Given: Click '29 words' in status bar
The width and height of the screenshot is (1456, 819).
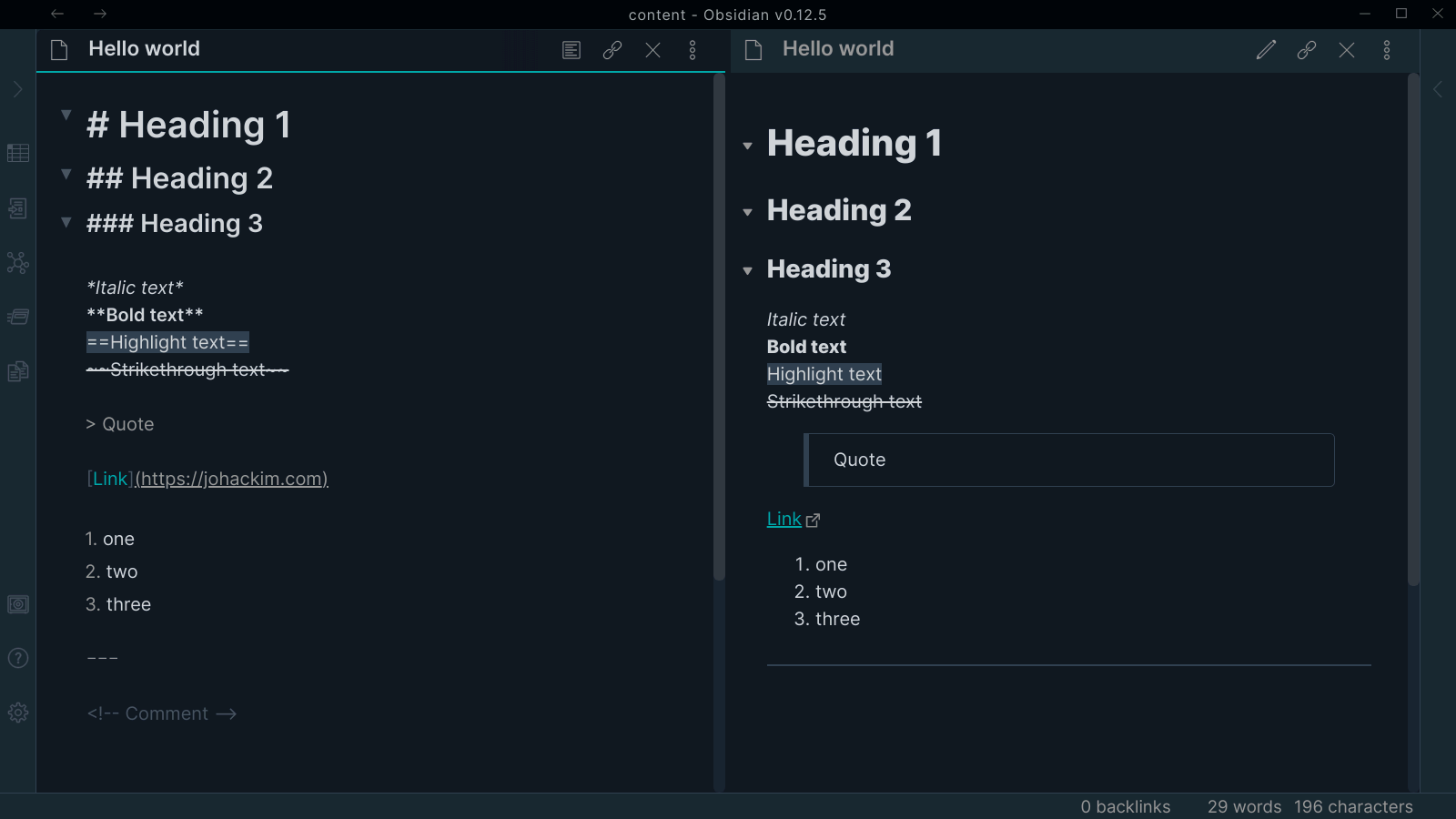Looking at the screenshot, I should 1244,806.
